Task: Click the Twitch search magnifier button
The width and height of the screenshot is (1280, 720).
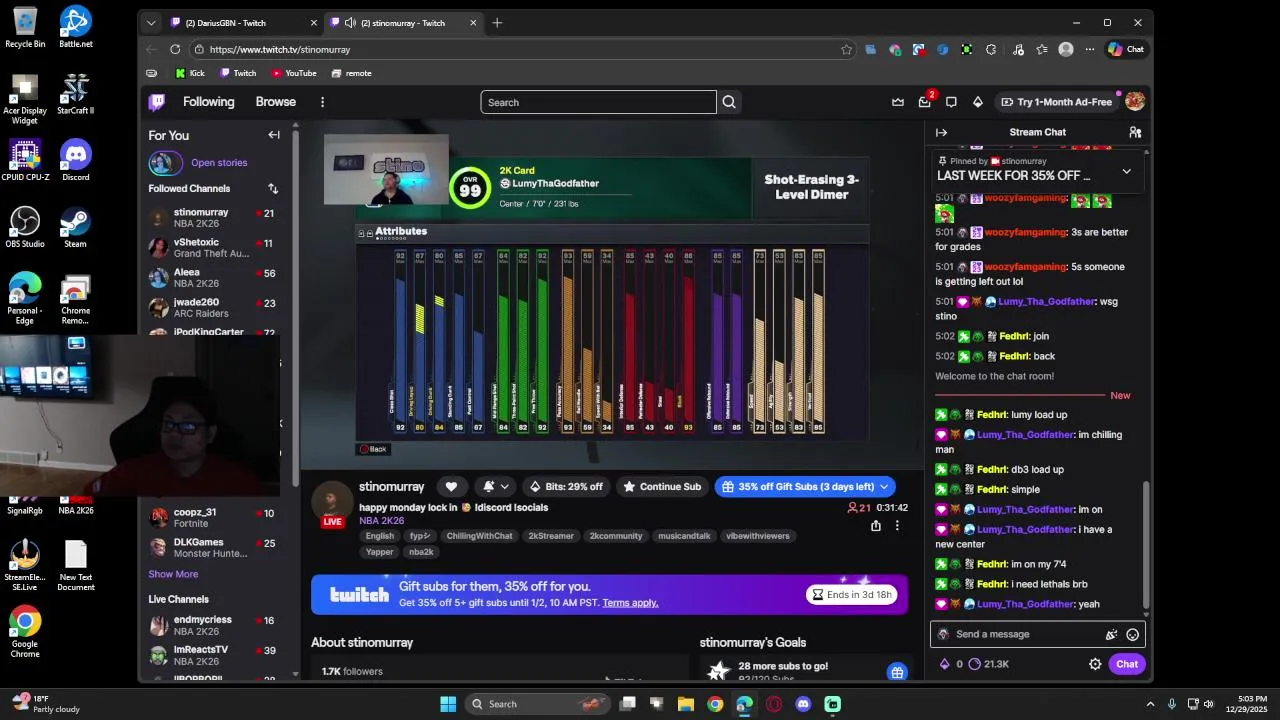Action: [729, 102]
